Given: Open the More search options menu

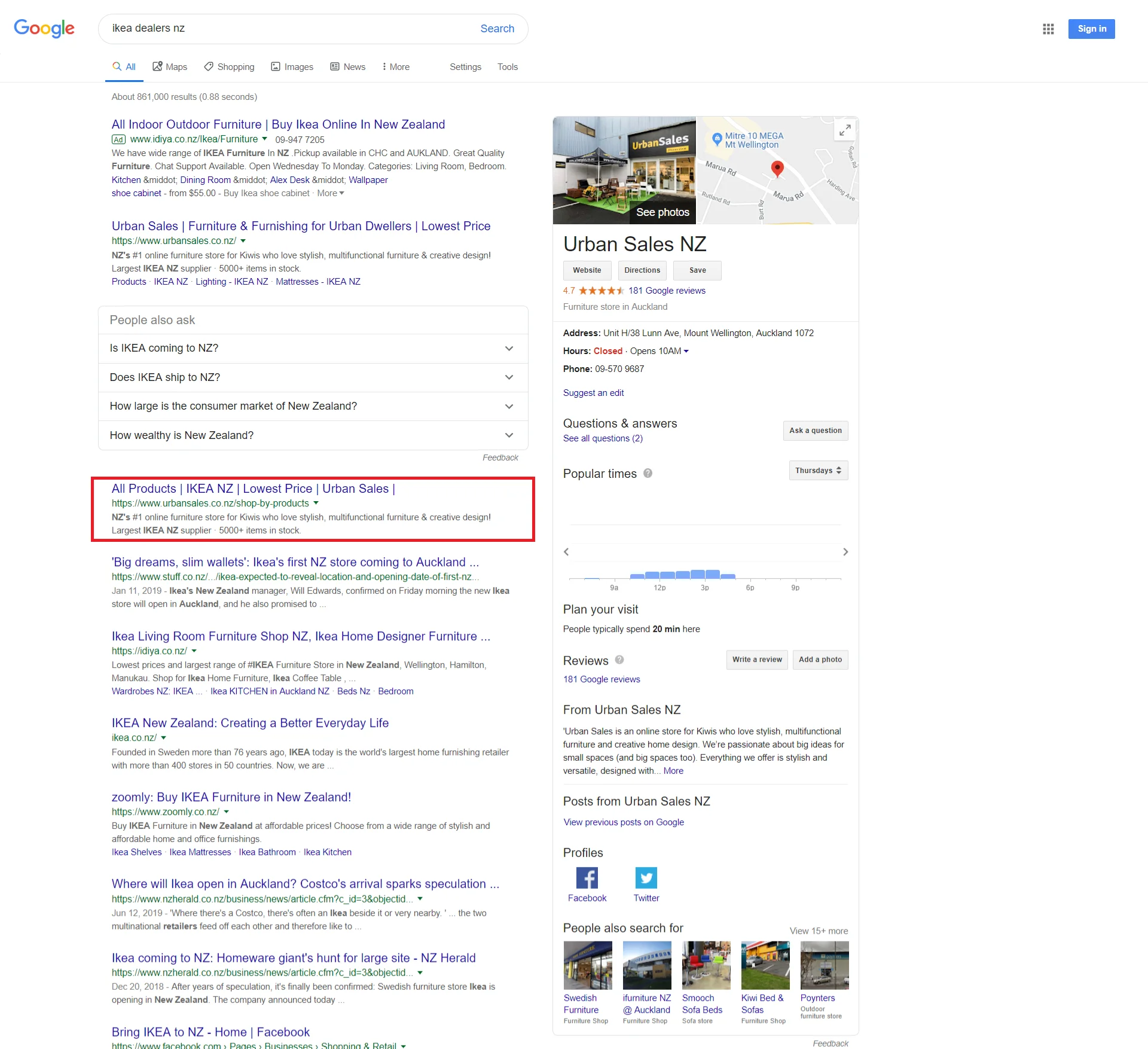Looking at the screenshot, I should tap(396, 67).
